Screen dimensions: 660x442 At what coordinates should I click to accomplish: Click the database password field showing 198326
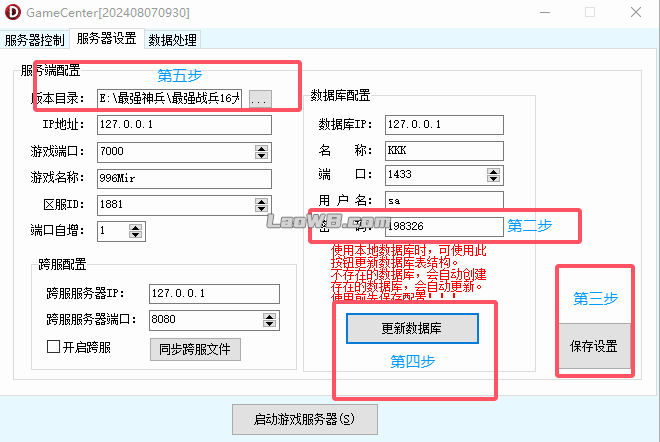pos(445,226)
